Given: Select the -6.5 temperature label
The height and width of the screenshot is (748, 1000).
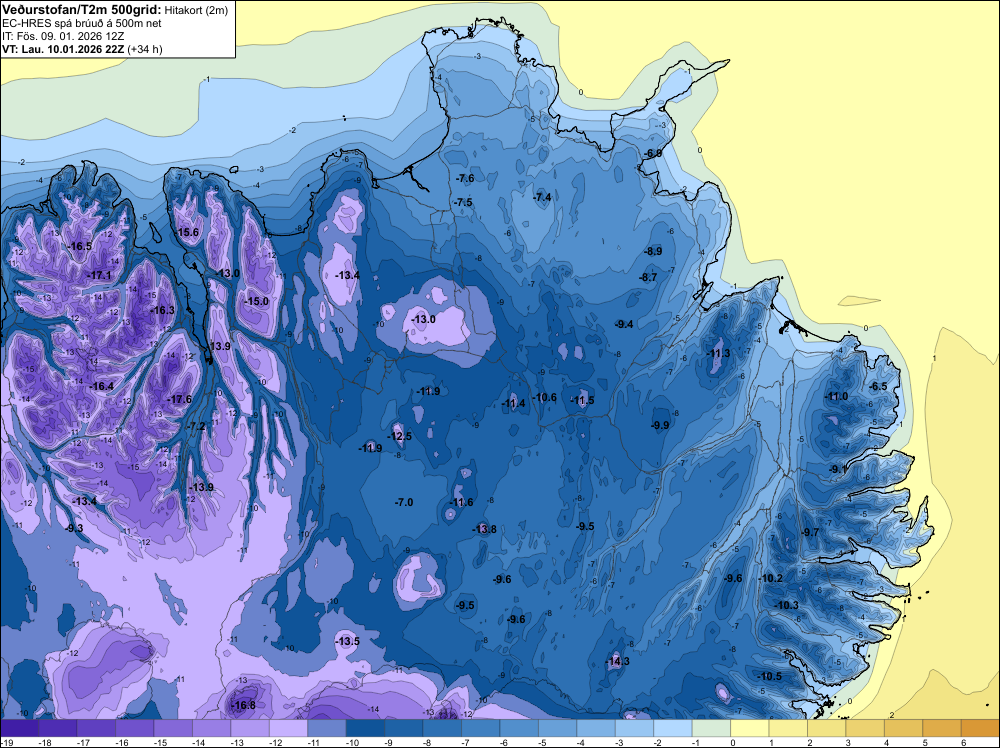Looking at the screenshot, I should pyautogui.click(x=878, y=386).
